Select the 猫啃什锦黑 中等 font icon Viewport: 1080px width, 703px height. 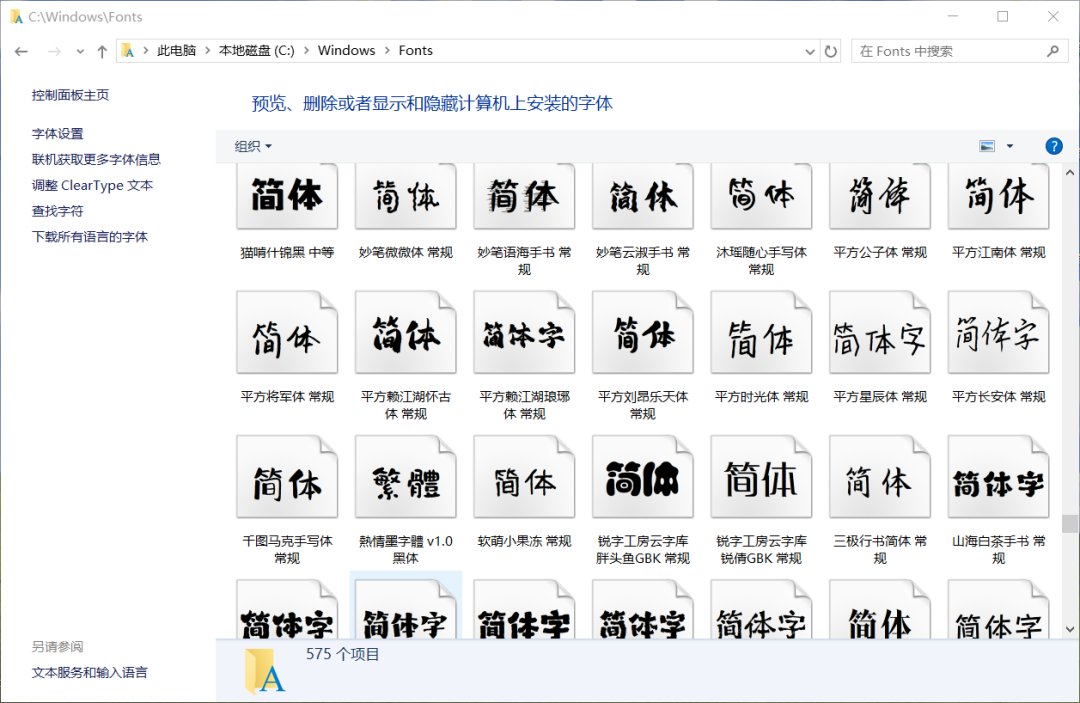tap(287, 196)
